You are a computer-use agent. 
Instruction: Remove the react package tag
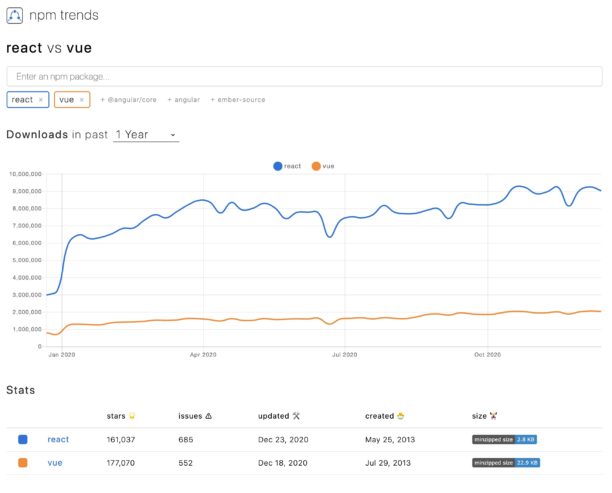[41, 100]
